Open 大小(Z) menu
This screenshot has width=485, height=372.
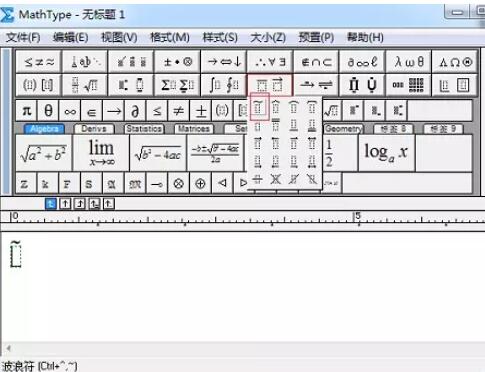tap(268, 37)
